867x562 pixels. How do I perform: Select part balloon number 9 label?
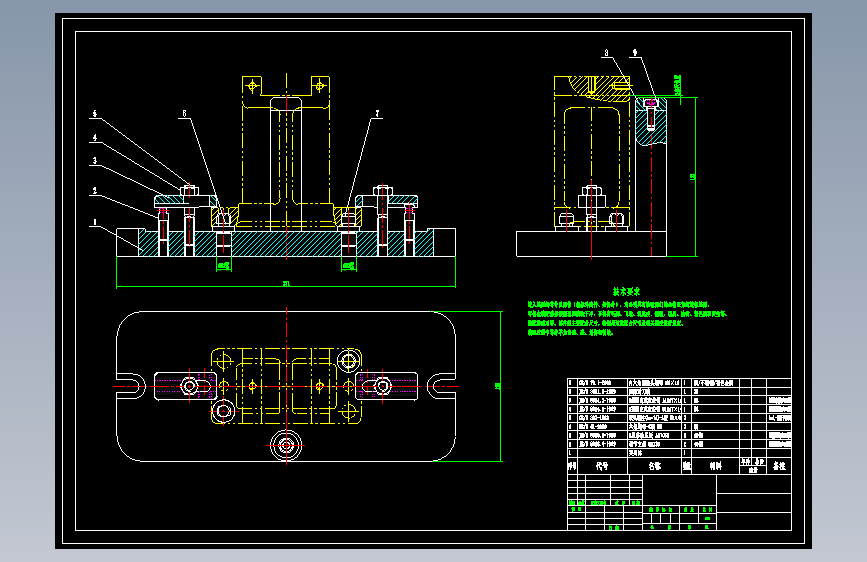click(x=635, y=53)
